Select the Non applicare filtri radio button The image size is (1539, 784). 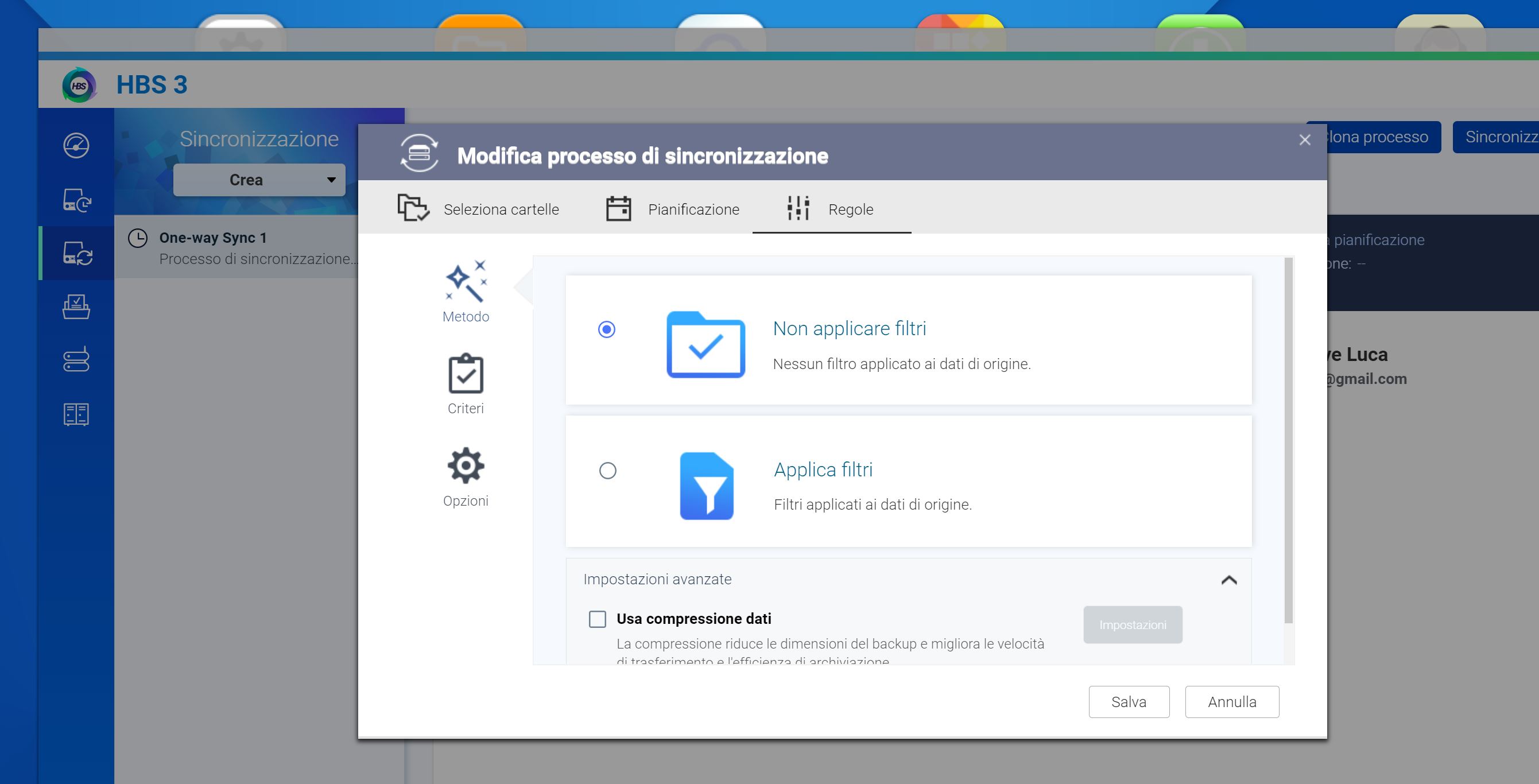pyautogui.click(x=606, y=329)
